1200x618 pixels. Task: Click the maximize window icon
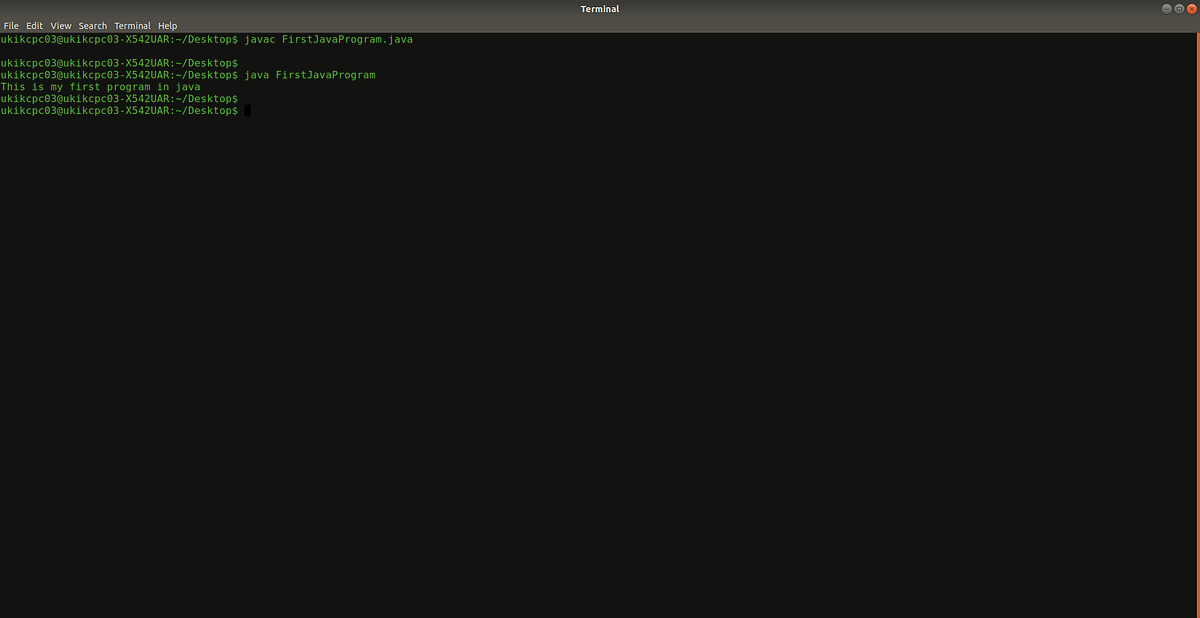[1178, 8]
